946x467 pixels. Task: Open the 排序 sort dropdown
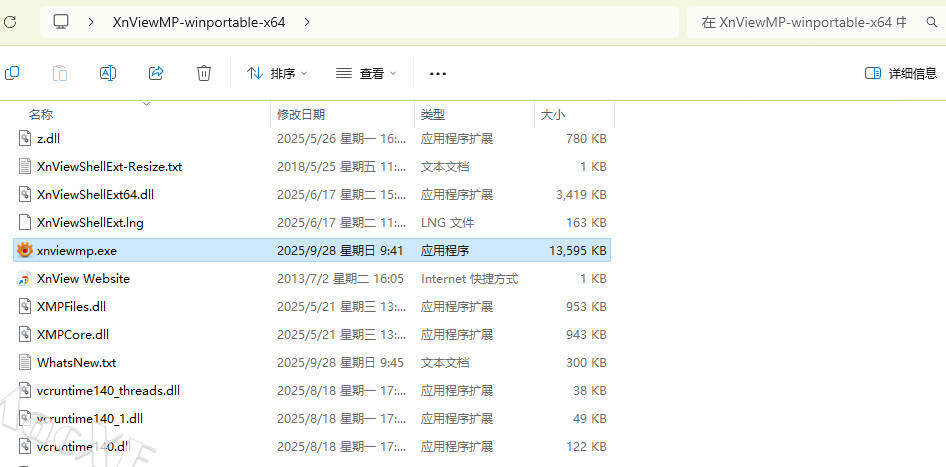[x=277, y=74]
